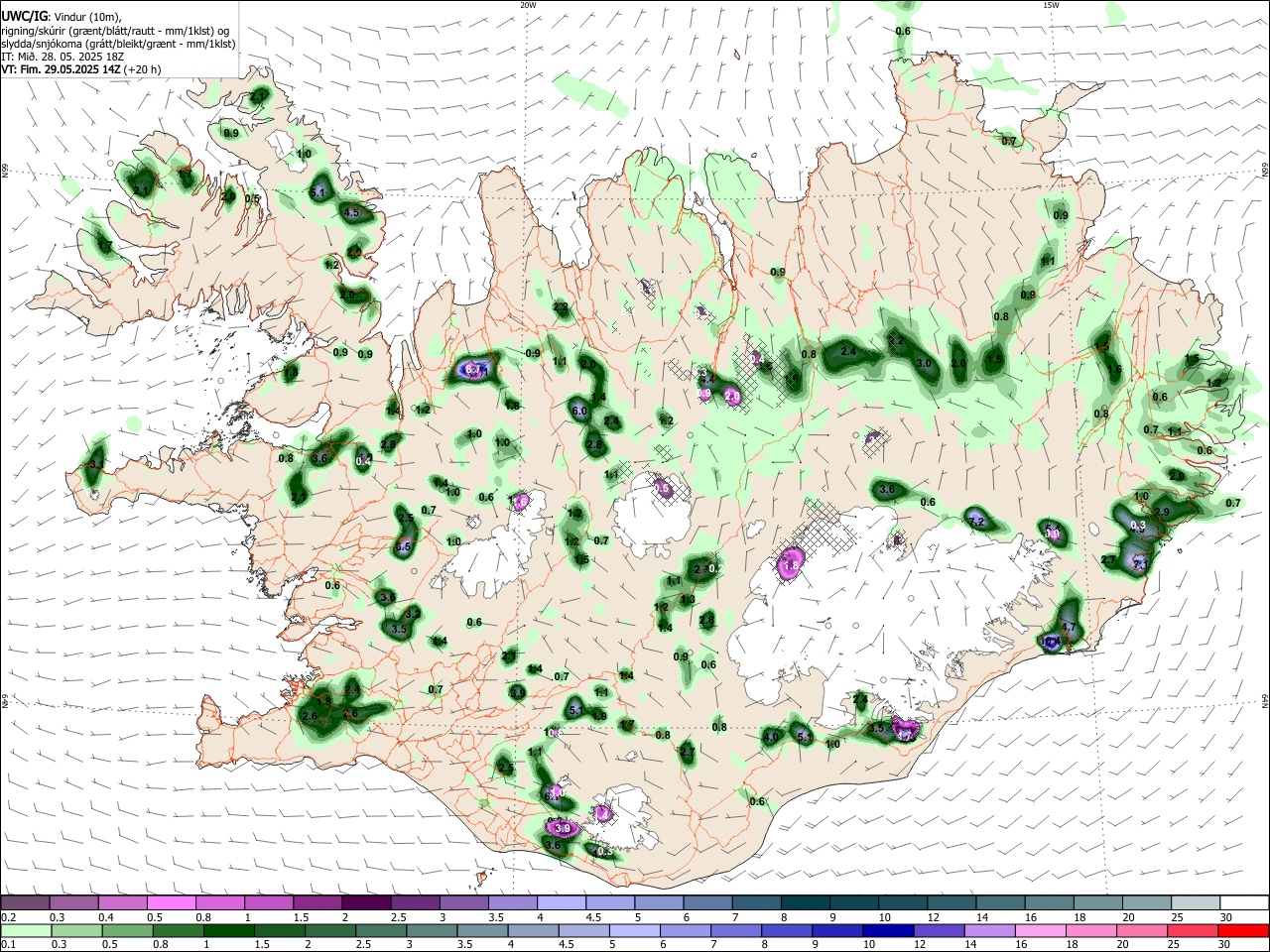Pick the pale lavender 4 swatch in the upper legend
Screen dimensions: 1270x952
tap(562, 902)
